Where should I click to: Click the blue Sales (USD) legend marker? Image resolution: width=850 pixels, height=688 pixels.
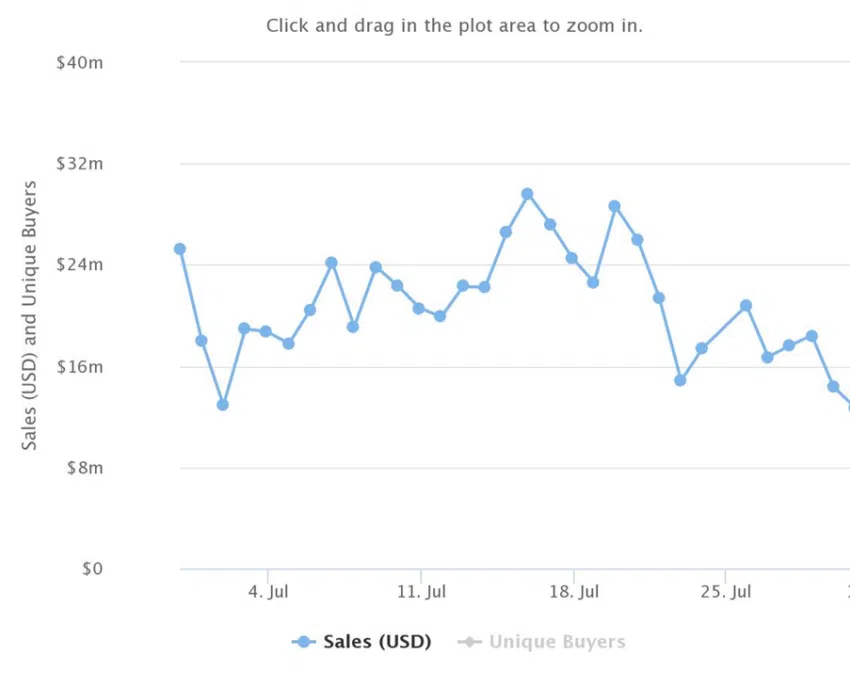pyautogui.click(x=304, y=642)
